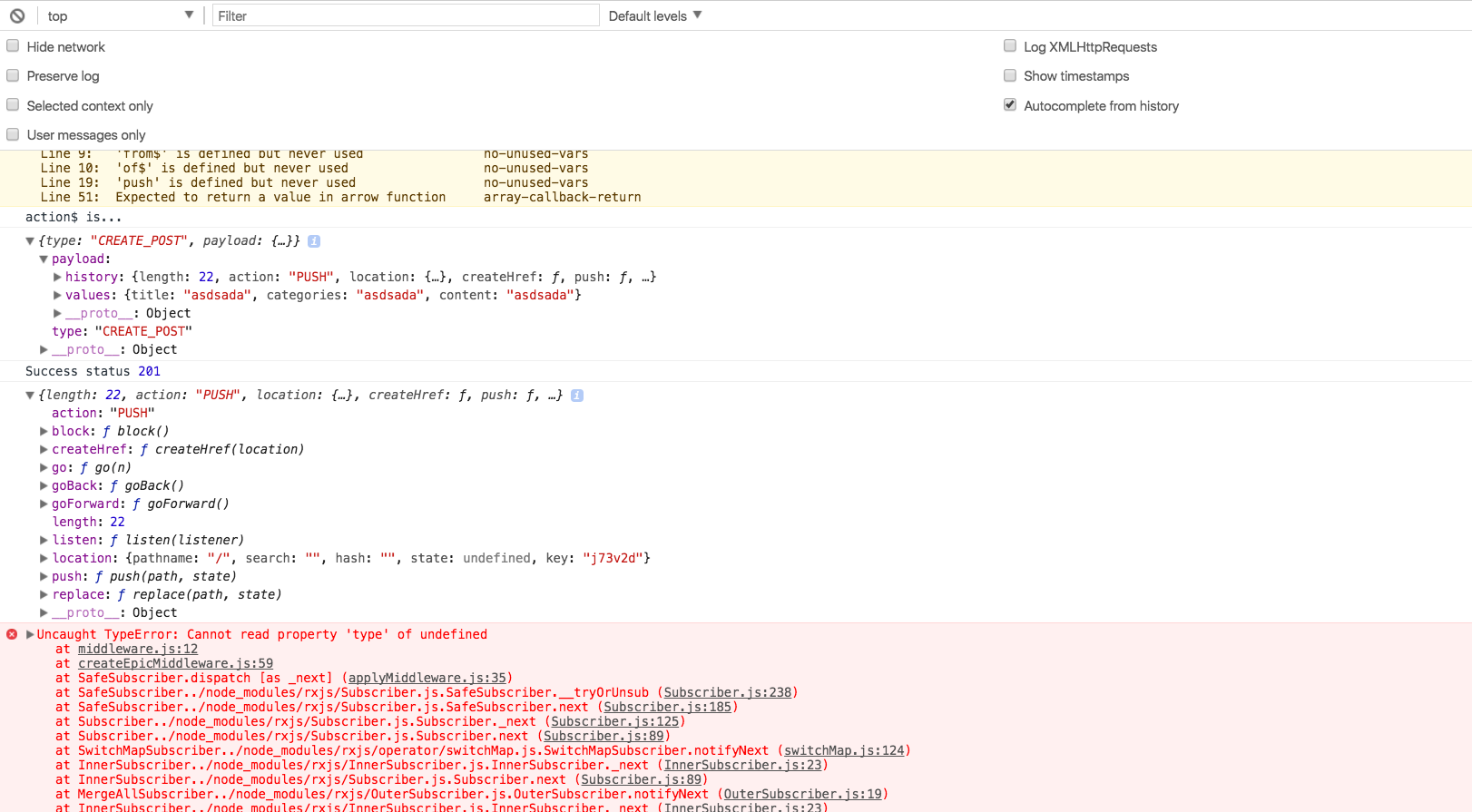The width and height of the screenshot is (1472, 812).
Task: Open the applyMiddleware.js:35 source link
Action: (x=427, y=678)
